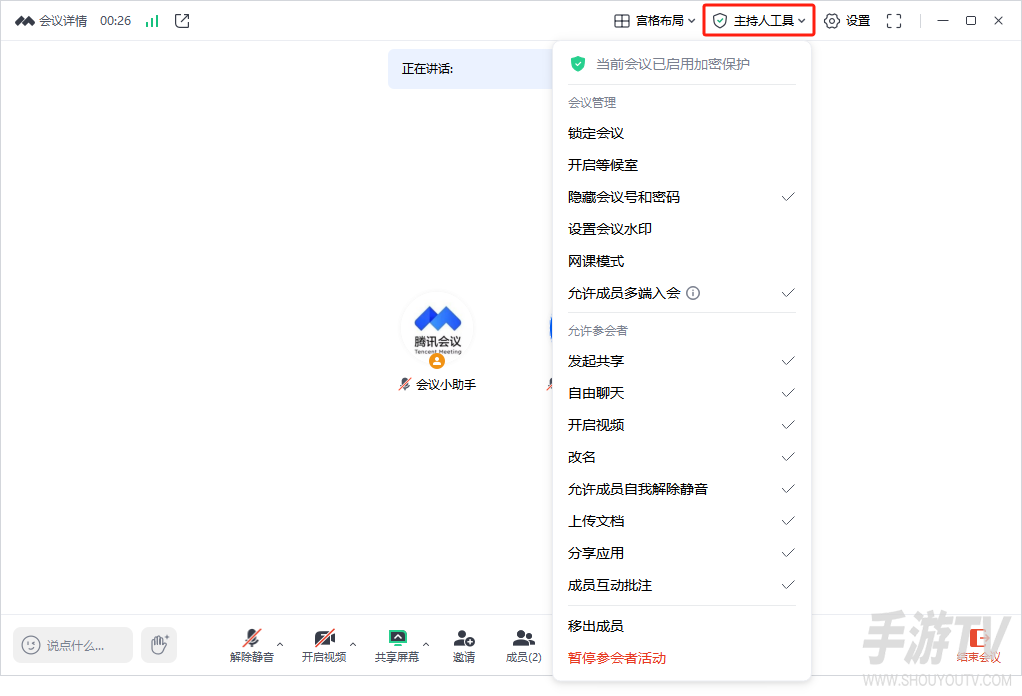Expand share options arrow beside 共享屏幕
1022x696 pixels.
pos(426,645)
